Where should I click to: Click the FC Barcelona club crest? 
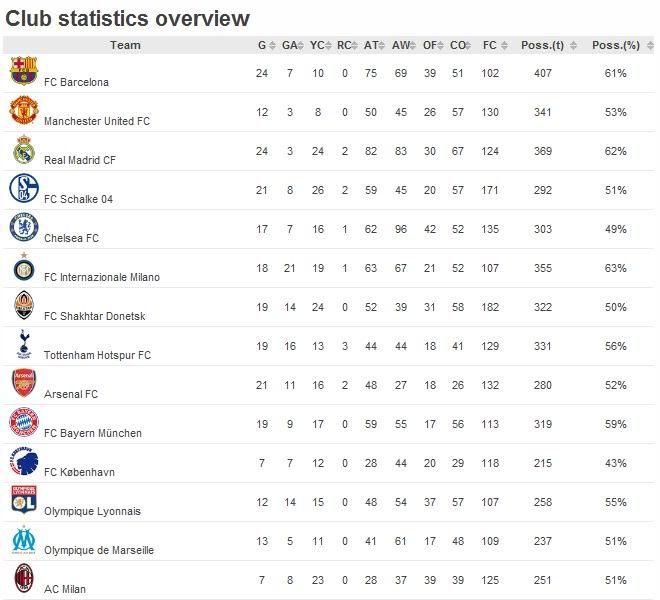coord(23,71)
